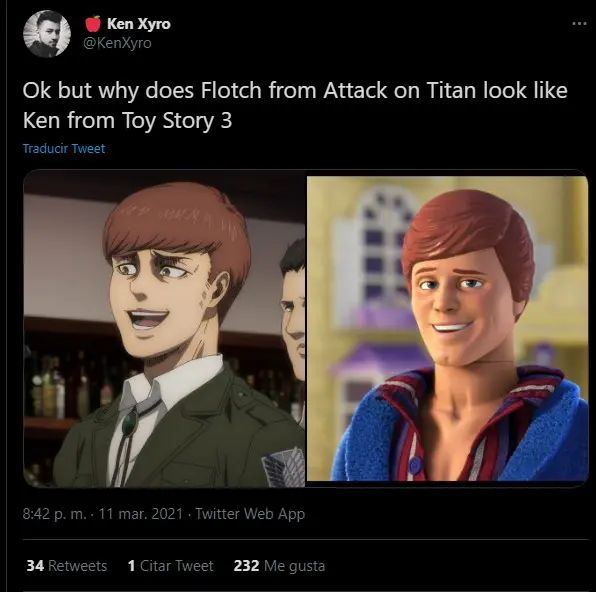Open the @KenXyro handle link
The height and width of the screenshot is (592, 596).
coord(117,43)
